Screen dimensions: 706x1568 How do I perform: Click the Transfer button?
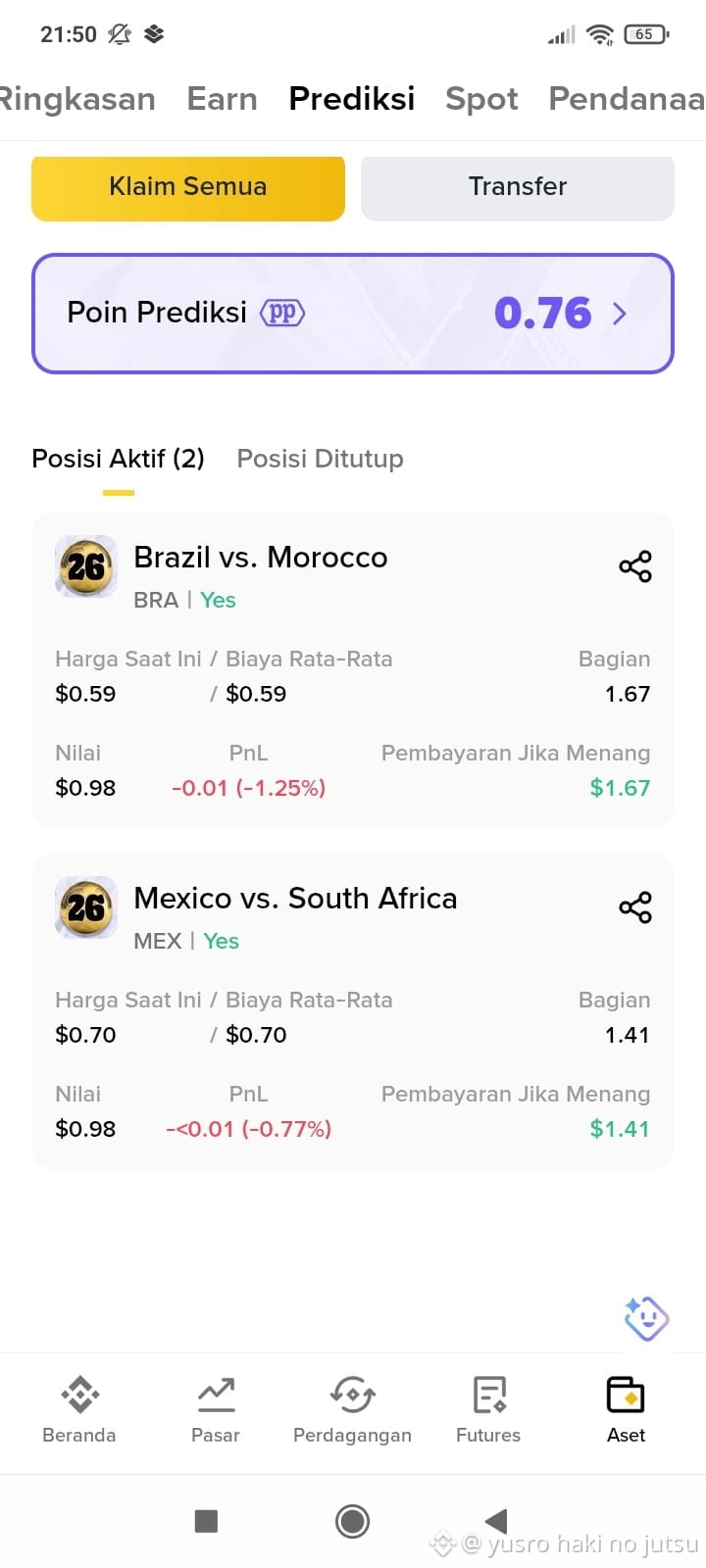click(x=518, y=187)
